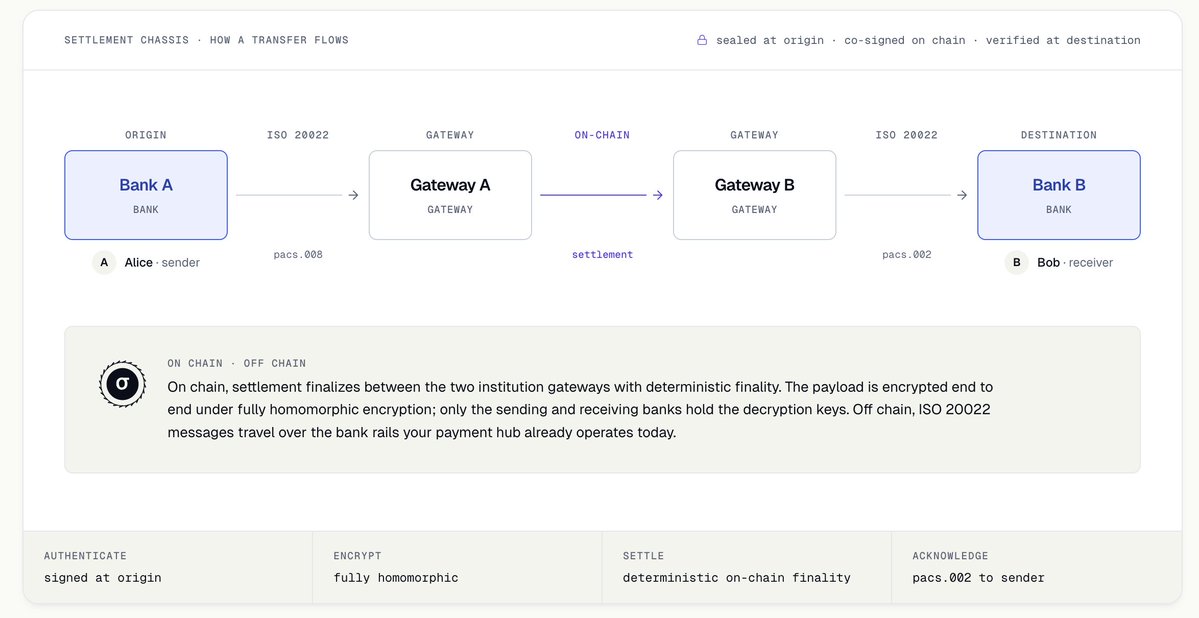The height and width of the screenshot is (618, 1199).
Task: Select the Gateway B node
Action: coord(755,195)
